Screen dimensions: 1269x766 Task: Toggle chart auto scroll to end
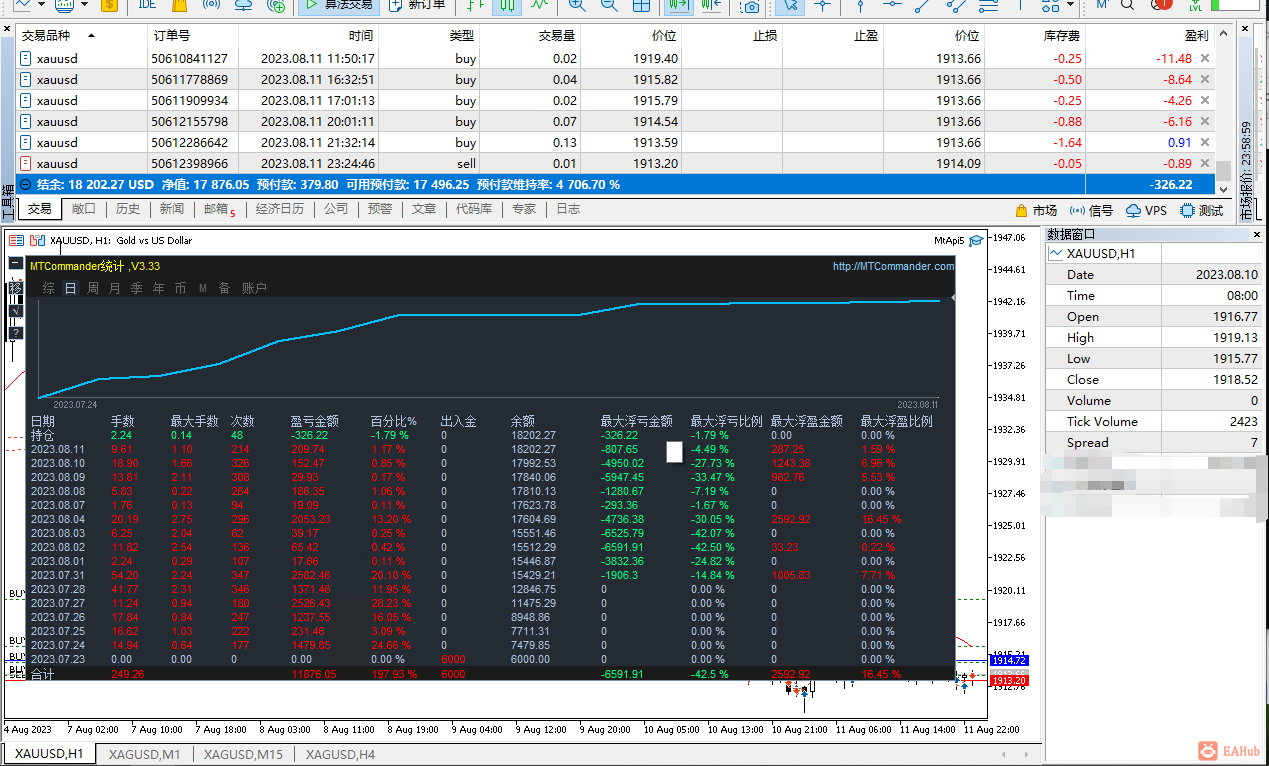(x=679, y=5)
